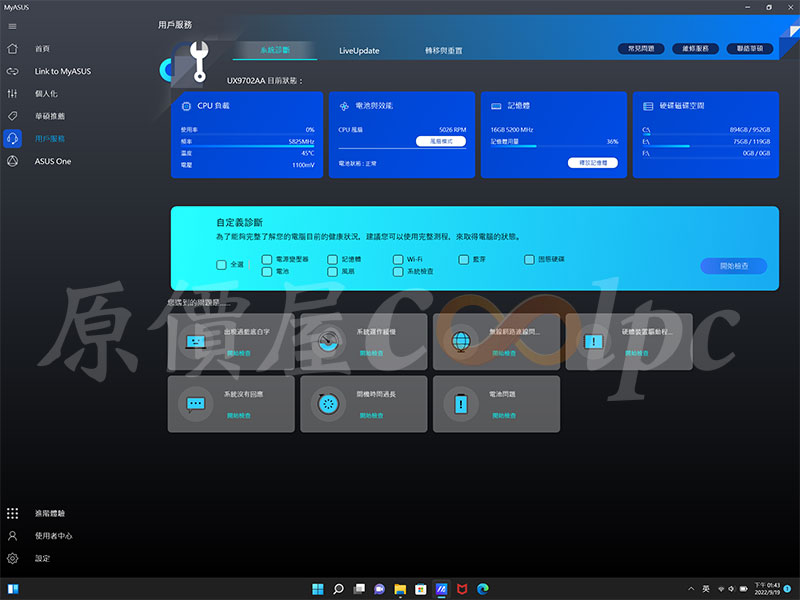Open 設定 settings gear in the sidebar
This screenshot has height=600, width=800.
pyautogui.click(x=13, y=558)
